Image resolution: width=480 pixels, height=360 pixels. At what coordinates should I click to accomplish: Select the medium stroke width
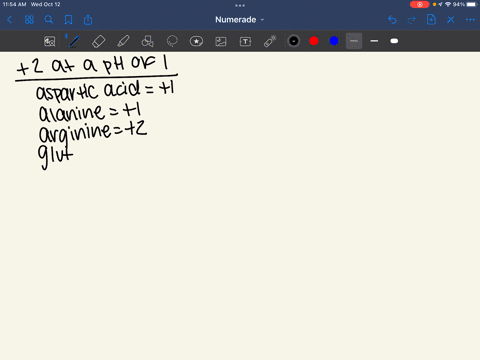(374, 41)
